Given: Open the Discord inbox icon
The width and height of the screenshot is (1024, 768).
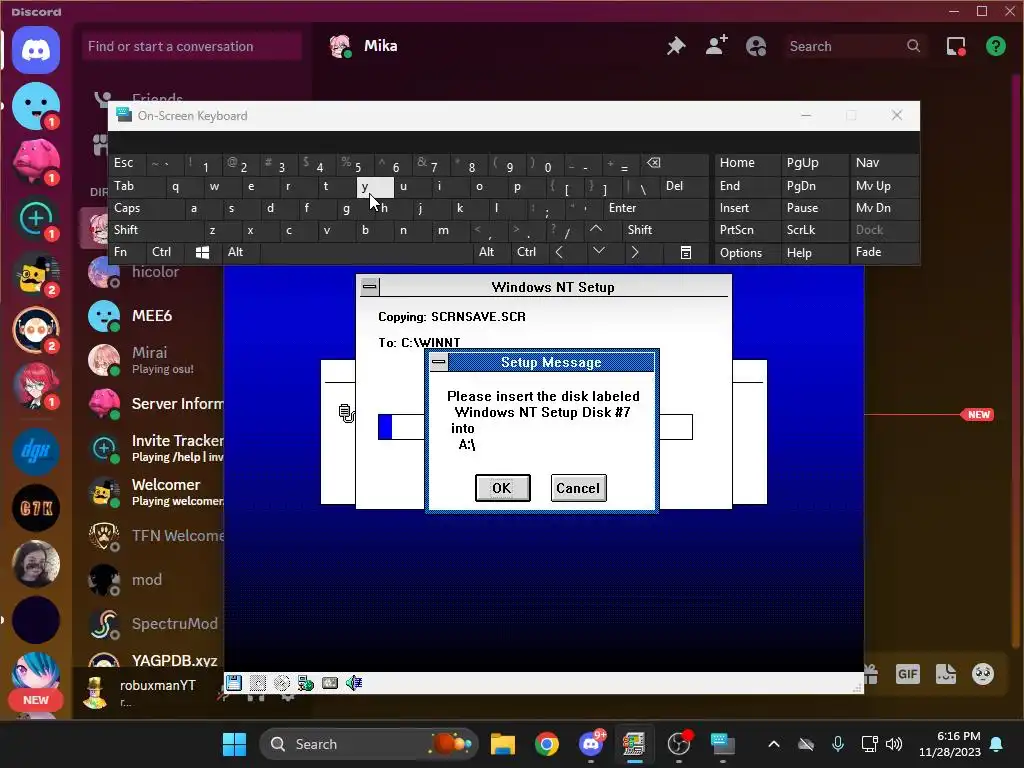Looking at the screenshot, I should click(x=956, y=46).
